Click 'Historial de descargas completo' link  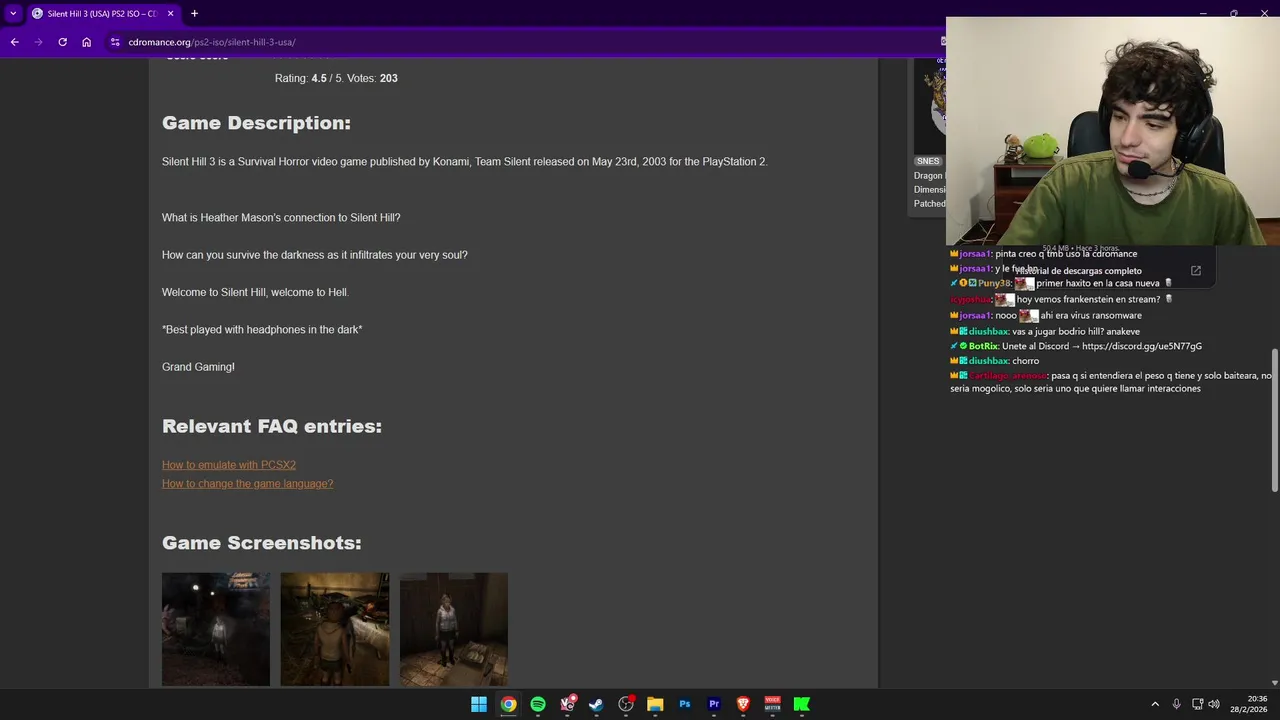coord(1078,271)
